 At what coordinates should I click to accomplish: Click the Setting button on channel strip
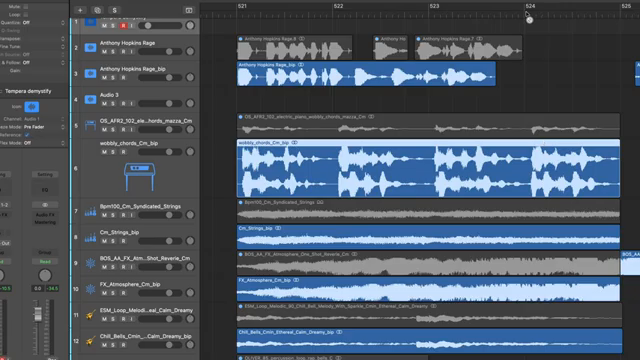(x=45, y=174)
